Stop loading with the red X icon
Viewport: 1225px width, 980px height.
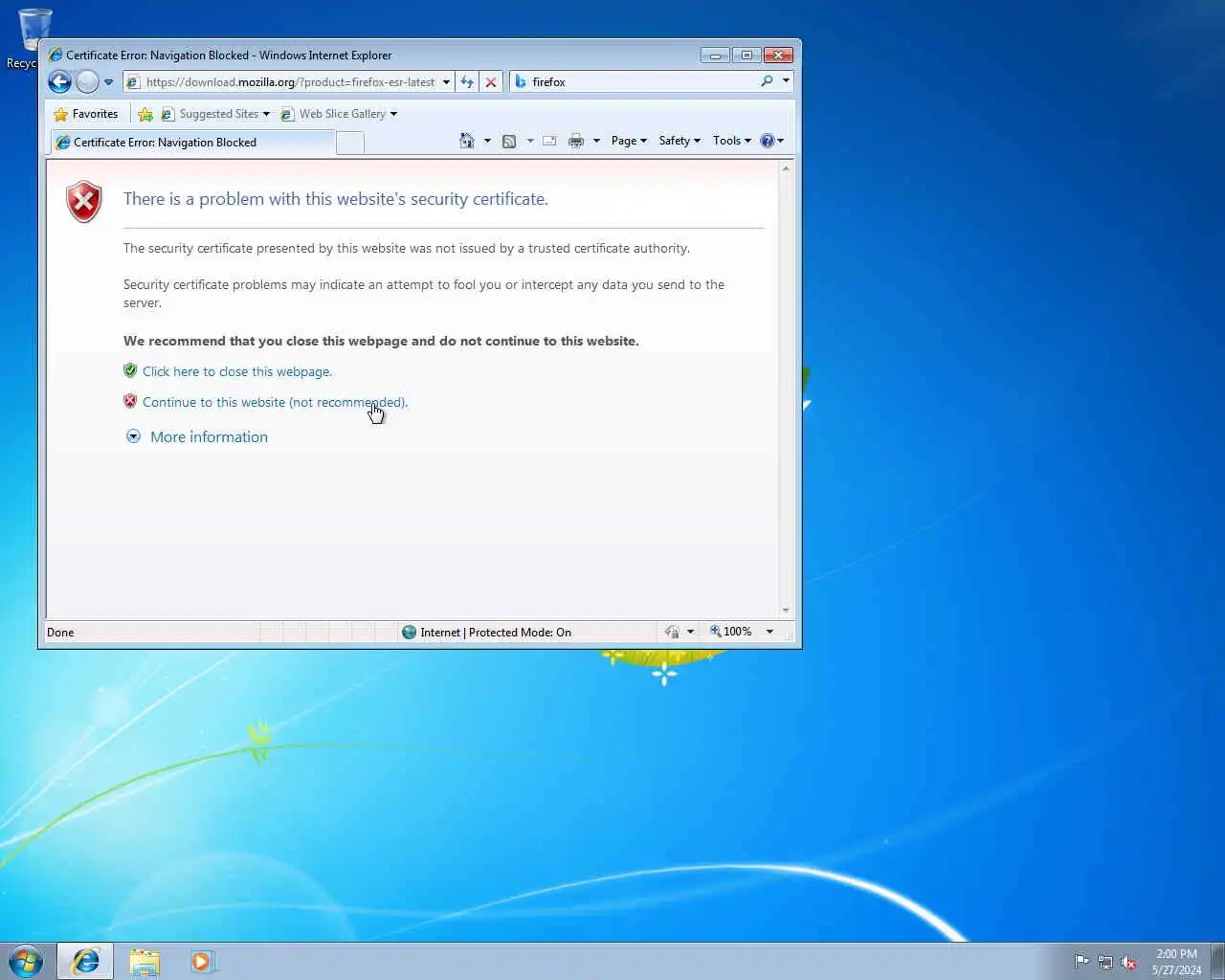[491, 82]
